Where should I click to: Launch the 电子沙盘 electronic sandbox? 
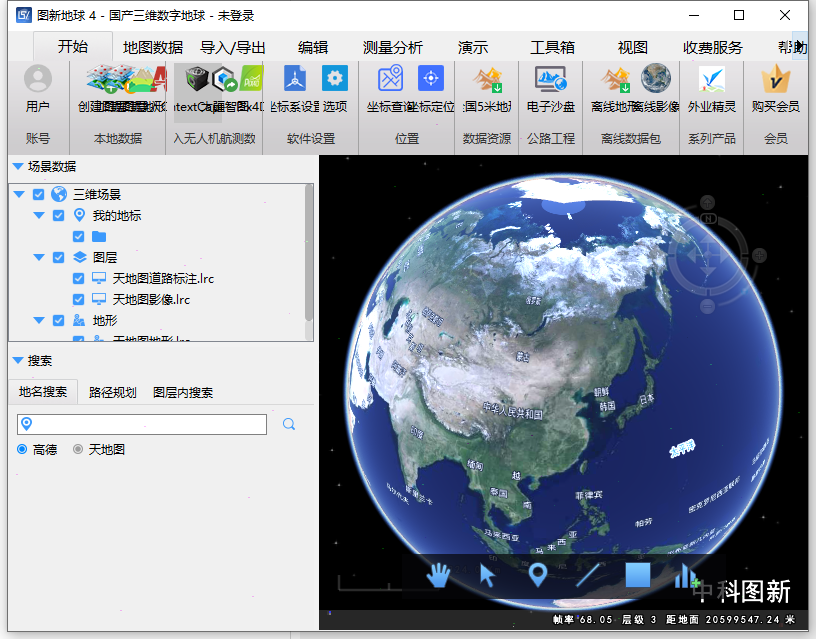[551, 79]
